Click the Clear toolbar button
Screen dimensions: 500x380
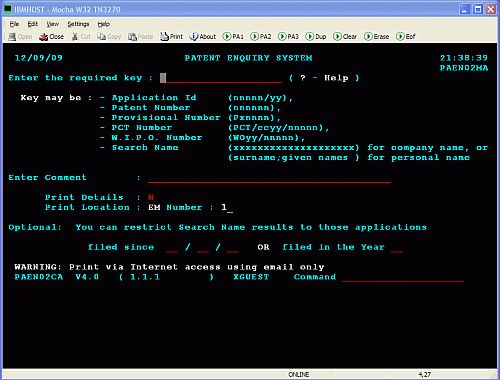coord(345,36)
